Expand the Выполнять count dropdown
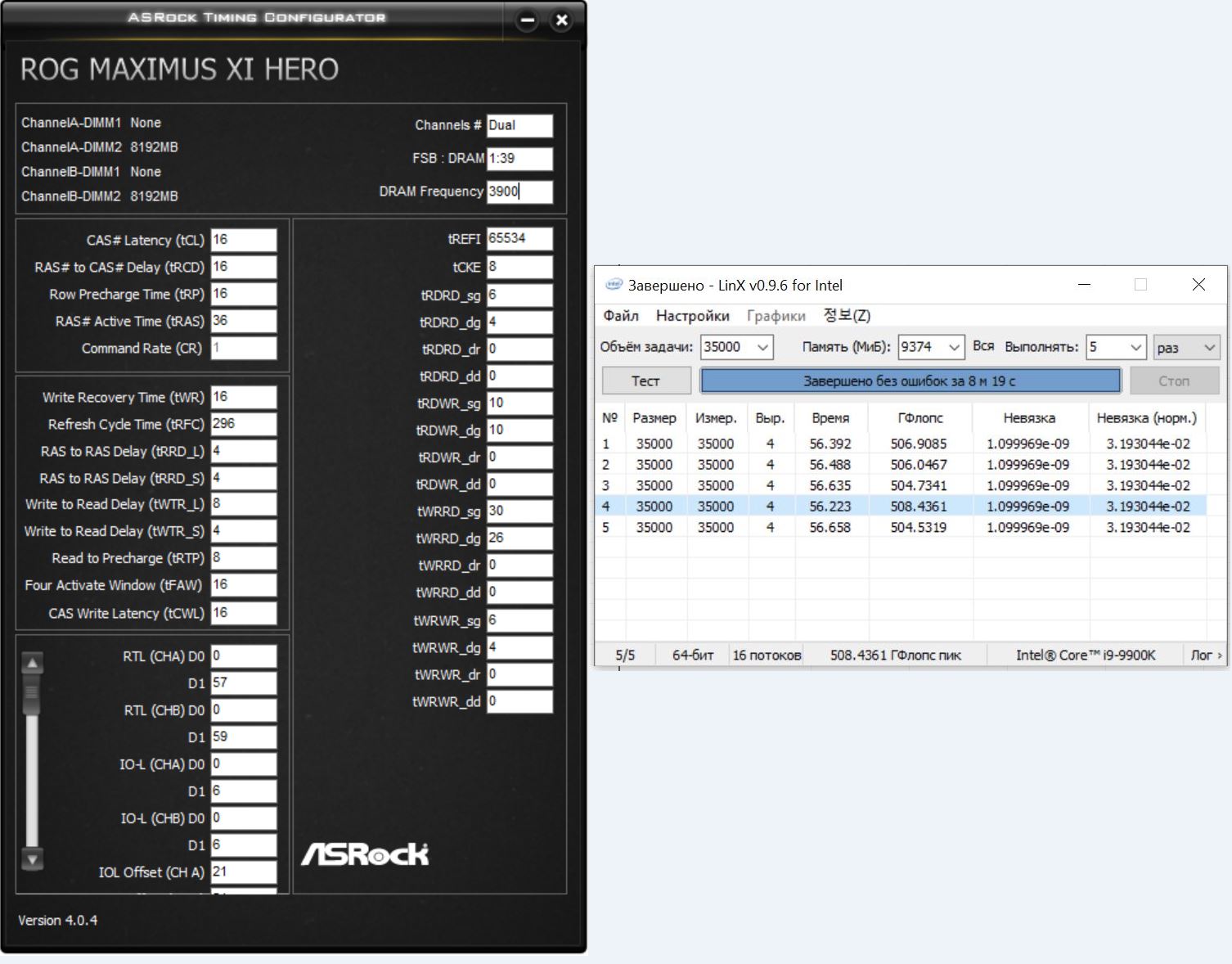The image size is (1232, 964). pyautogui.click(x=1136, y=347)
